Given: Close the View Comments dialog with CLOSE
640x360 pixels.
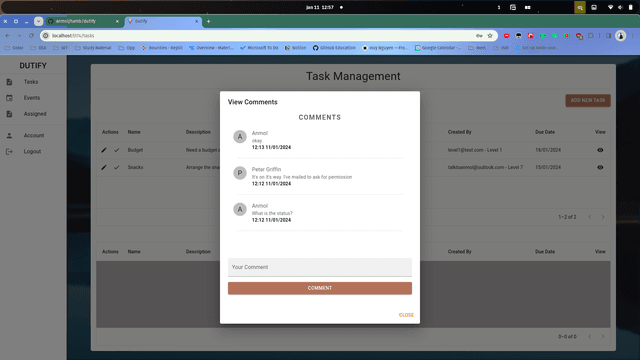Looking at the screenshot, I should coord(406,315).
